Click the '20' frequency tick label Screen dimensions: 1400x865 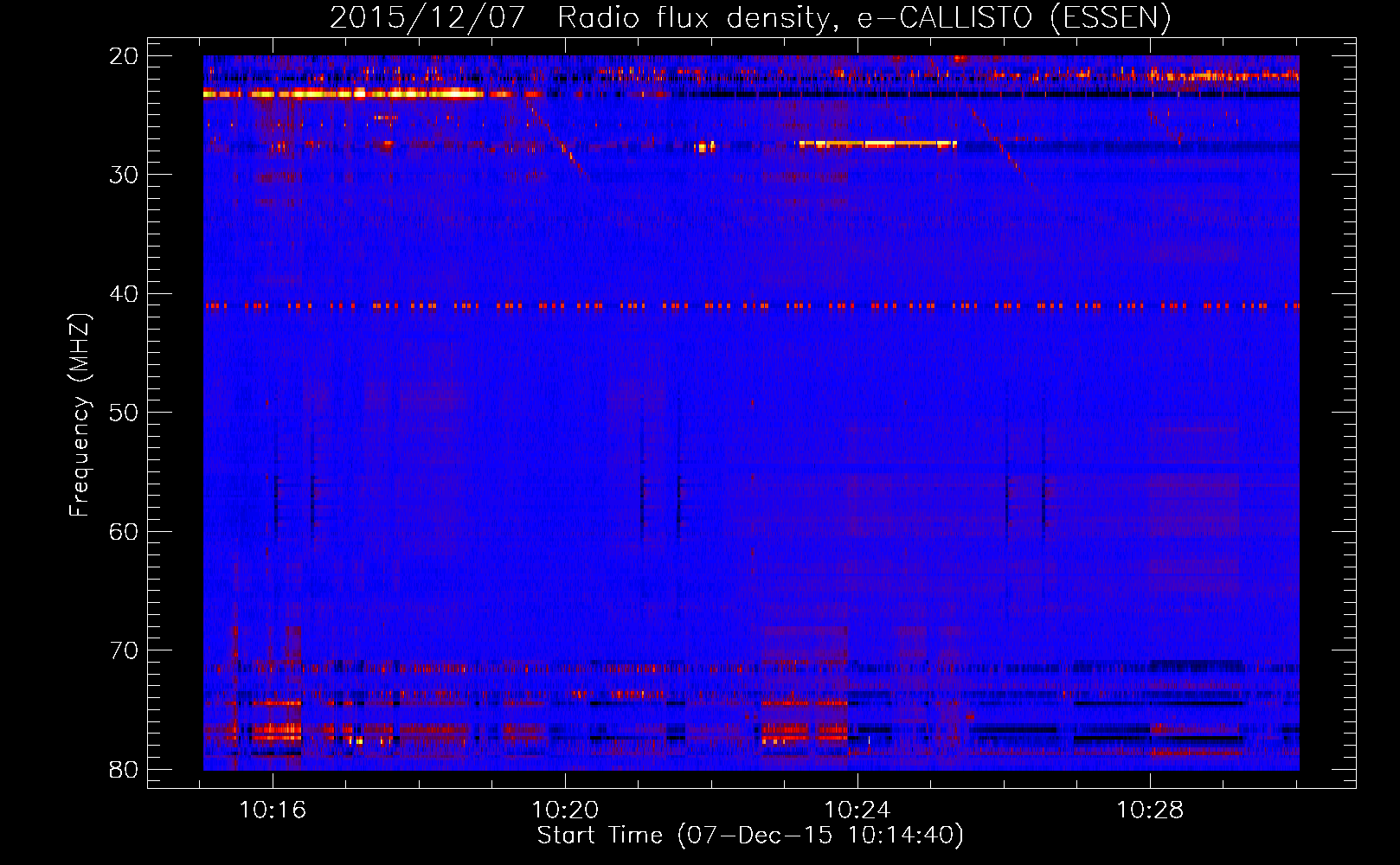point(125,56)
